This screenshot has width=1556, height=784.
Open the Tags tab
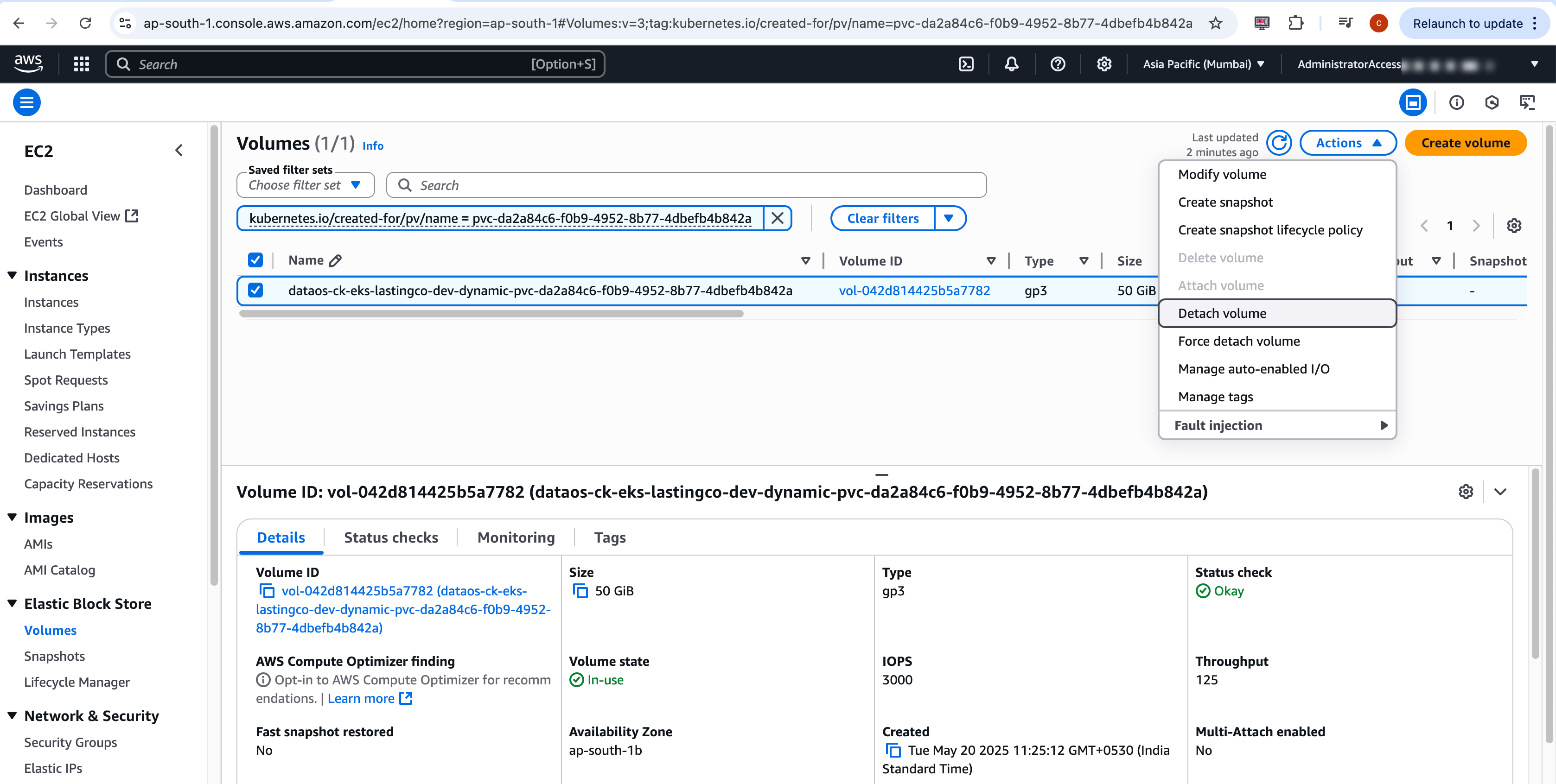[x=610, y=538]
